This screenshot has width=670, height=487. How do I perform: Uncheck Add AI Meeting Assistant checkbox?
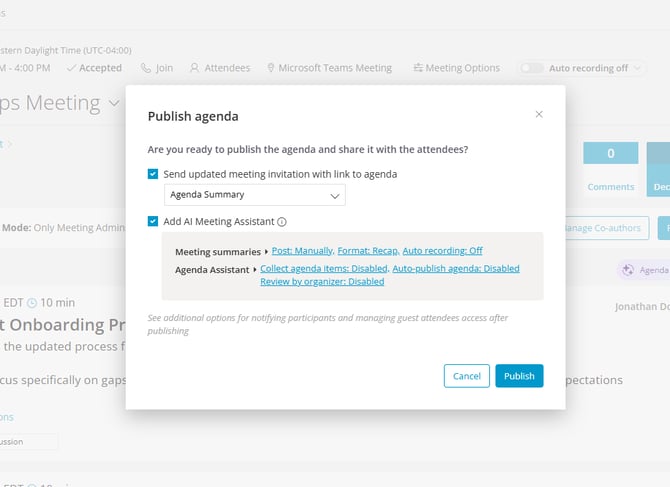point(153,221)
